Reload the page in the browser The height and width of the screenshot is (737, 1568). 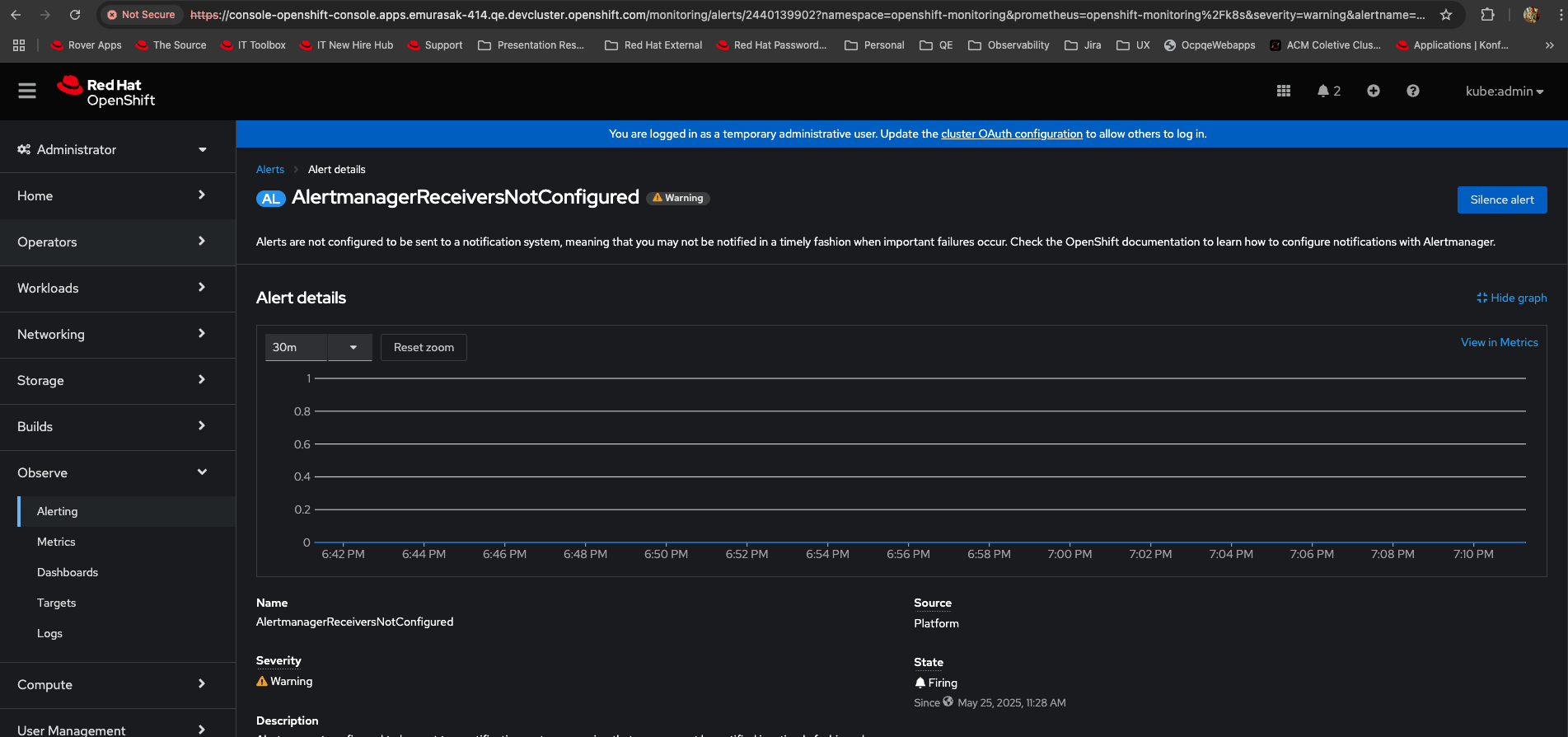(75, 15)
